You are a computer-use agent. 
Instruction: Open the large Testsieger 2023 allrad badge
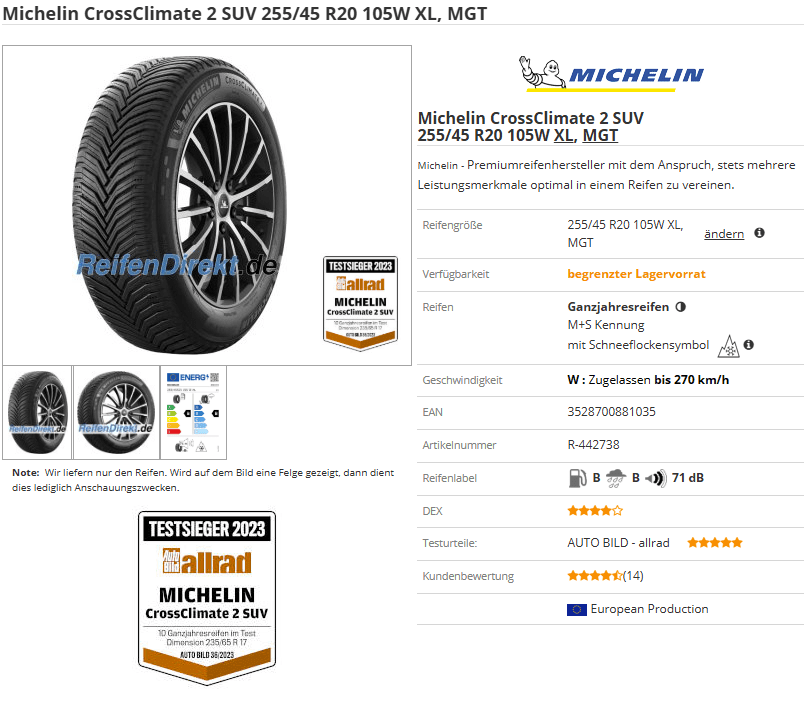207,598
